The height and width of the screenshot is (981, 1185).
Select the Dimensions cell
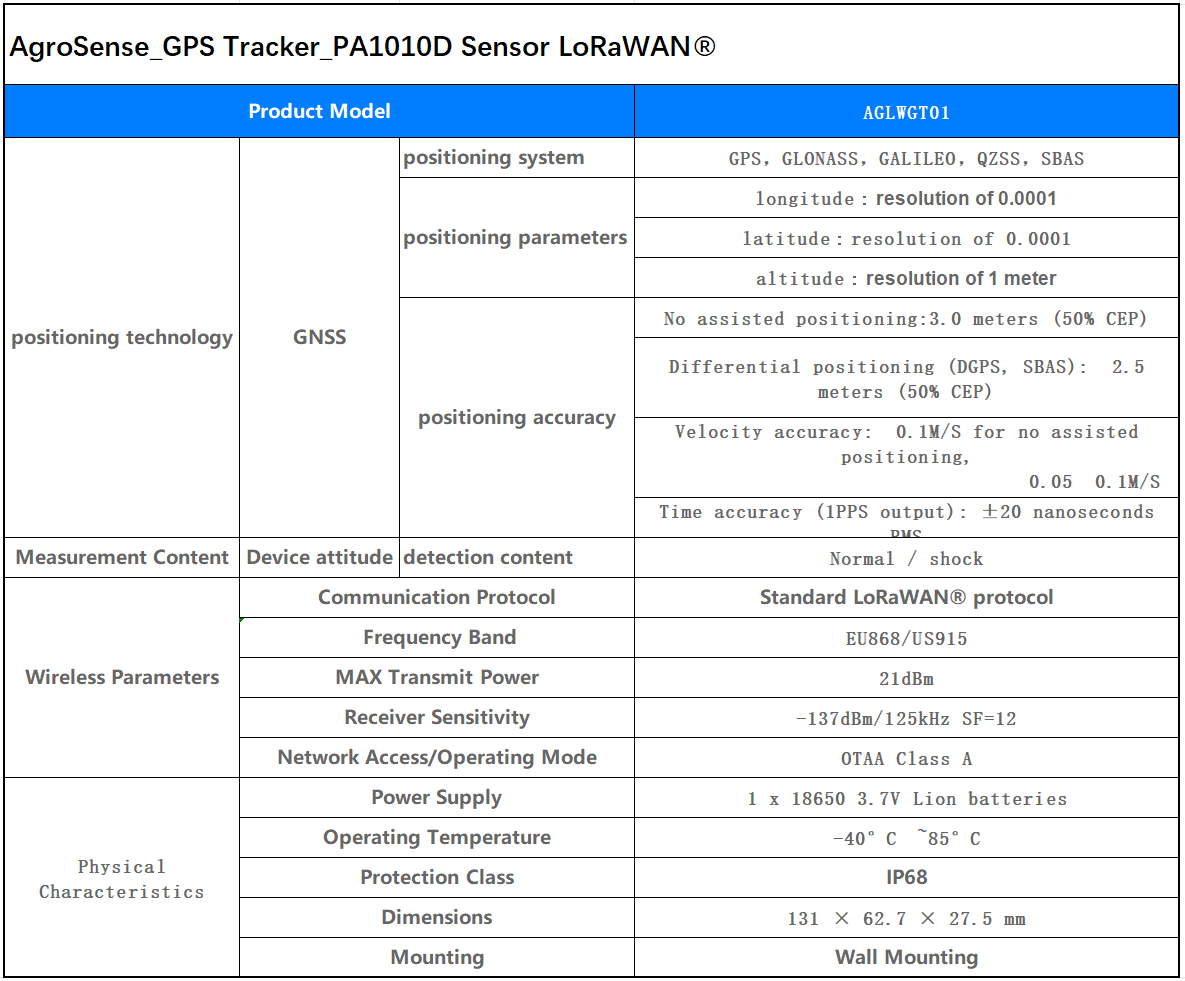[437, 918]
